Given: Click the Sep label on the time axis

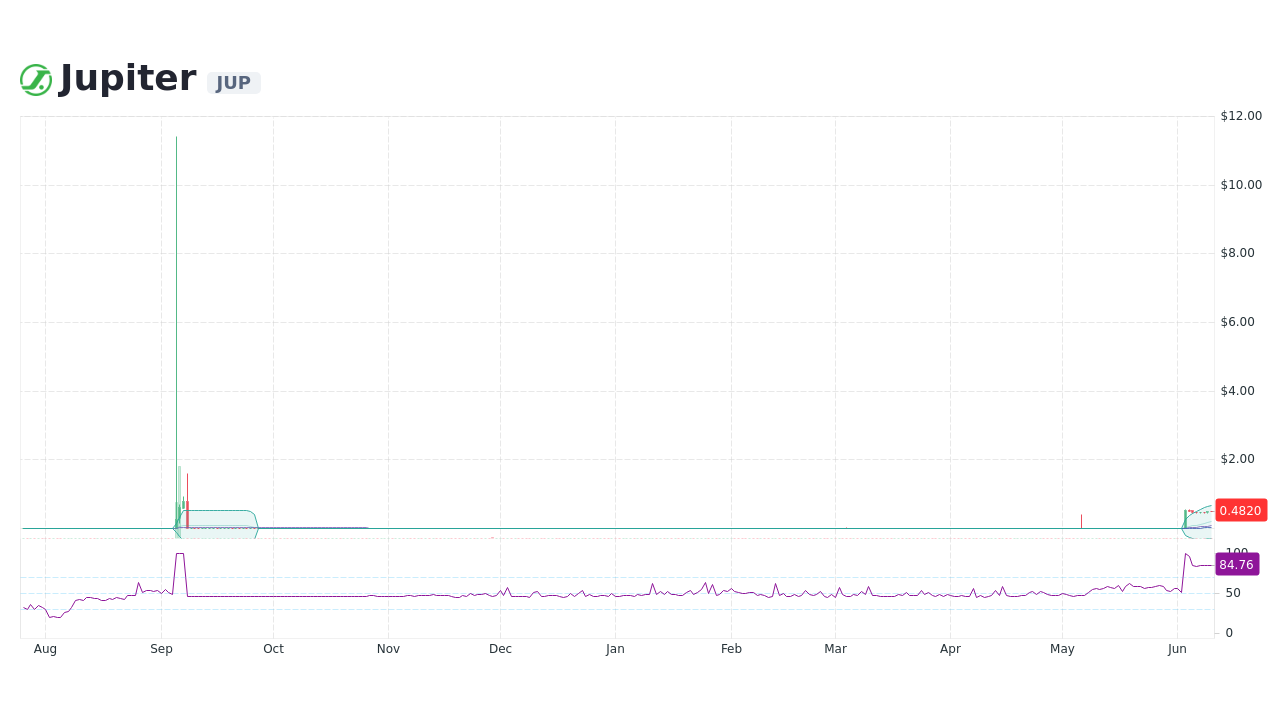Looking at the screenshot, I should [161, 648].
